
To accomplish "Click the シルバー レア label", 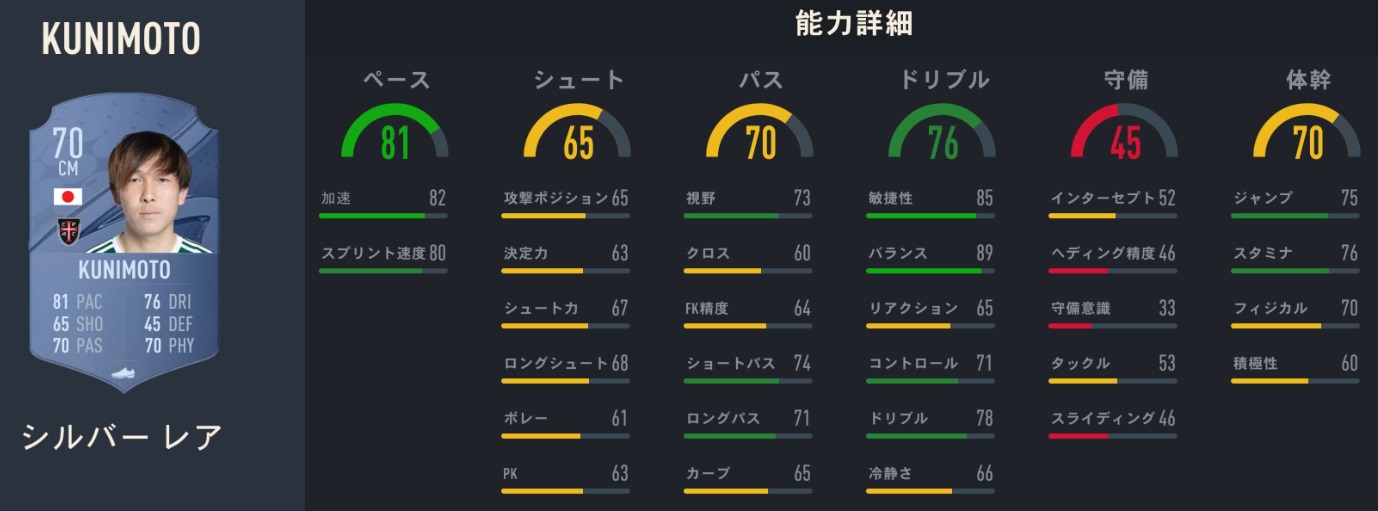I will point(121,437).
